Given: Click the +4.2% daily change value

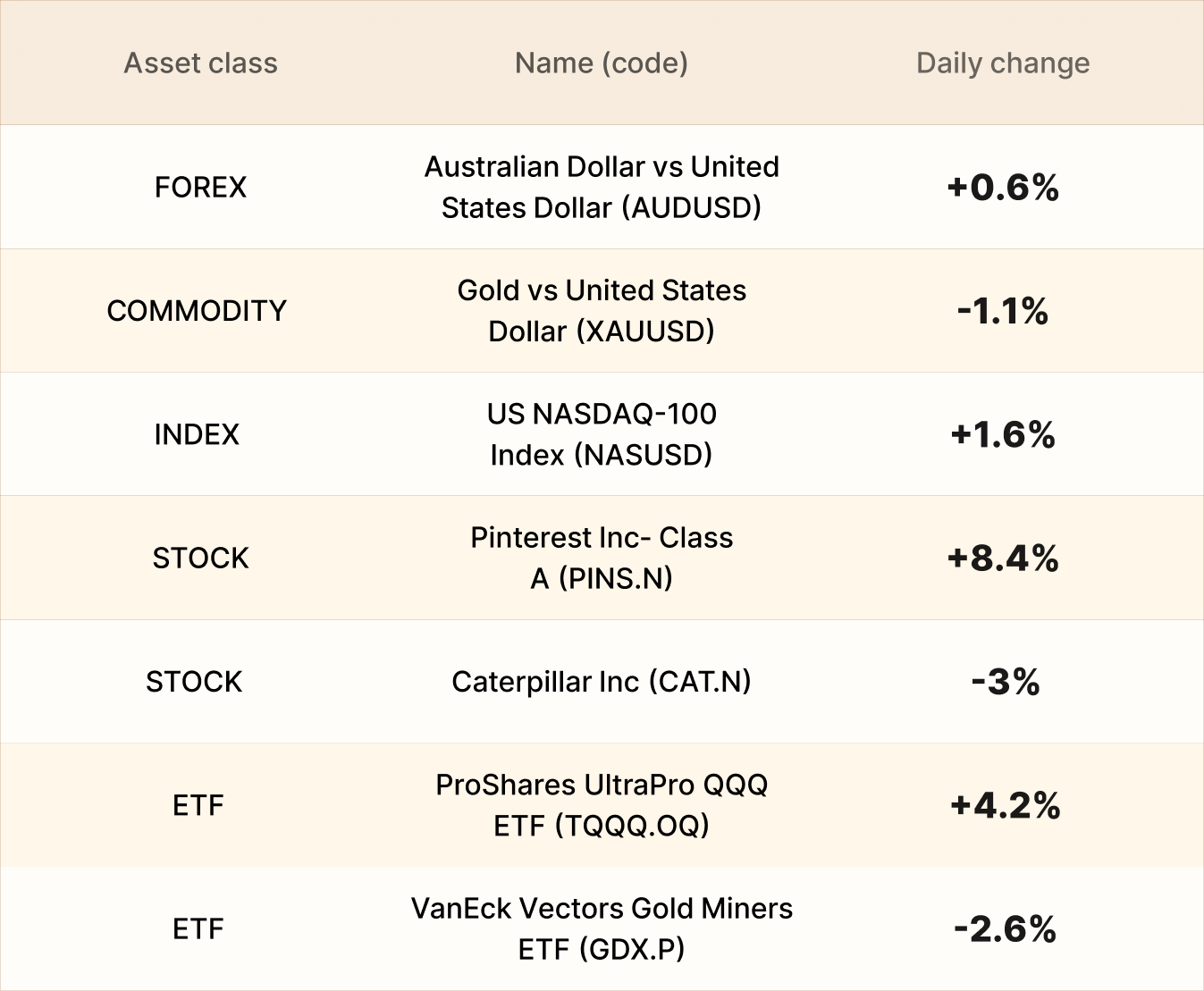Looking at the screenshot, I should pyautogui.click(x=1005, y=805).
